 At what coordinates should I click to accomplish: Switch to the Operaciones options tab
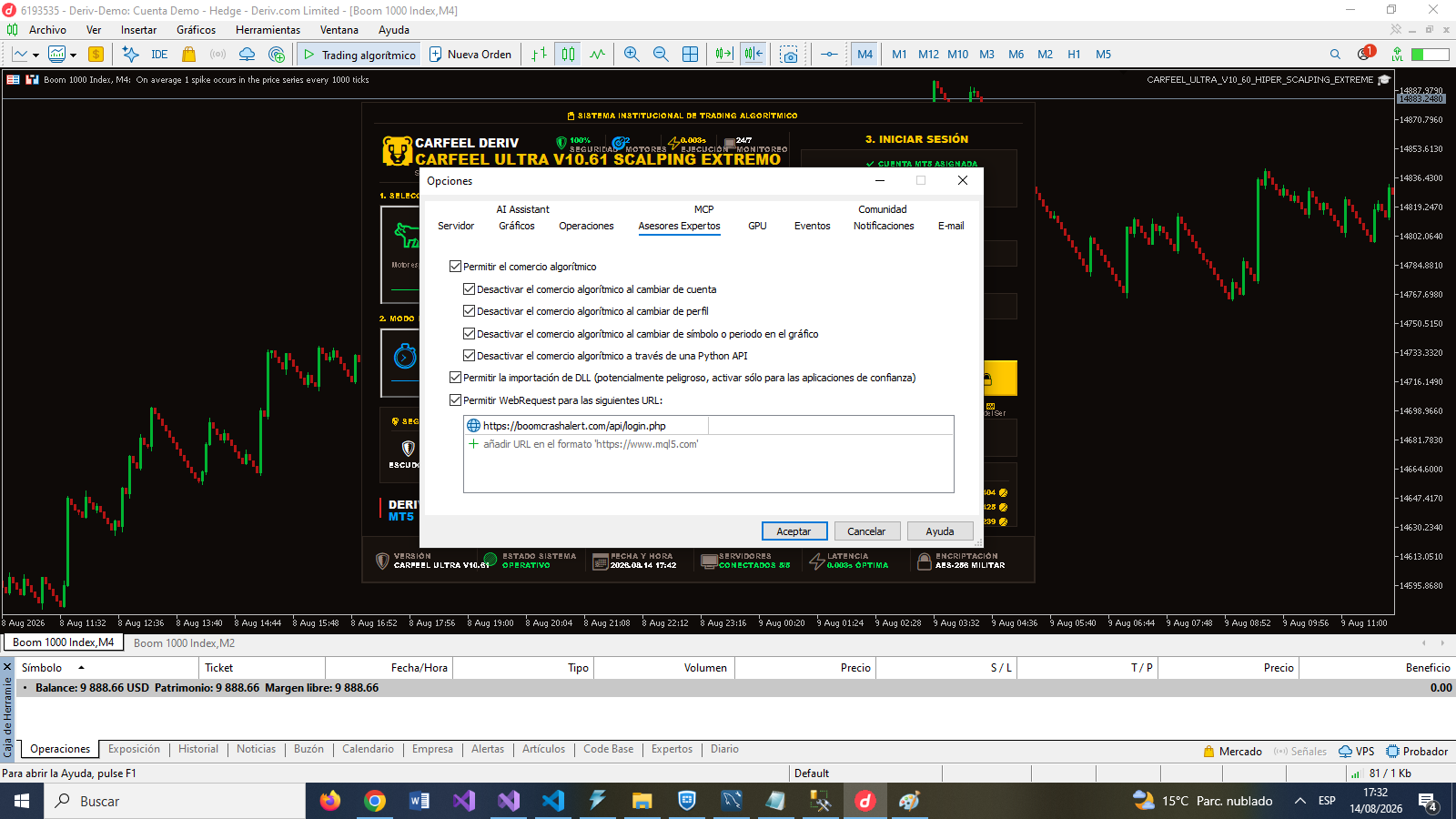coord(586,226)
